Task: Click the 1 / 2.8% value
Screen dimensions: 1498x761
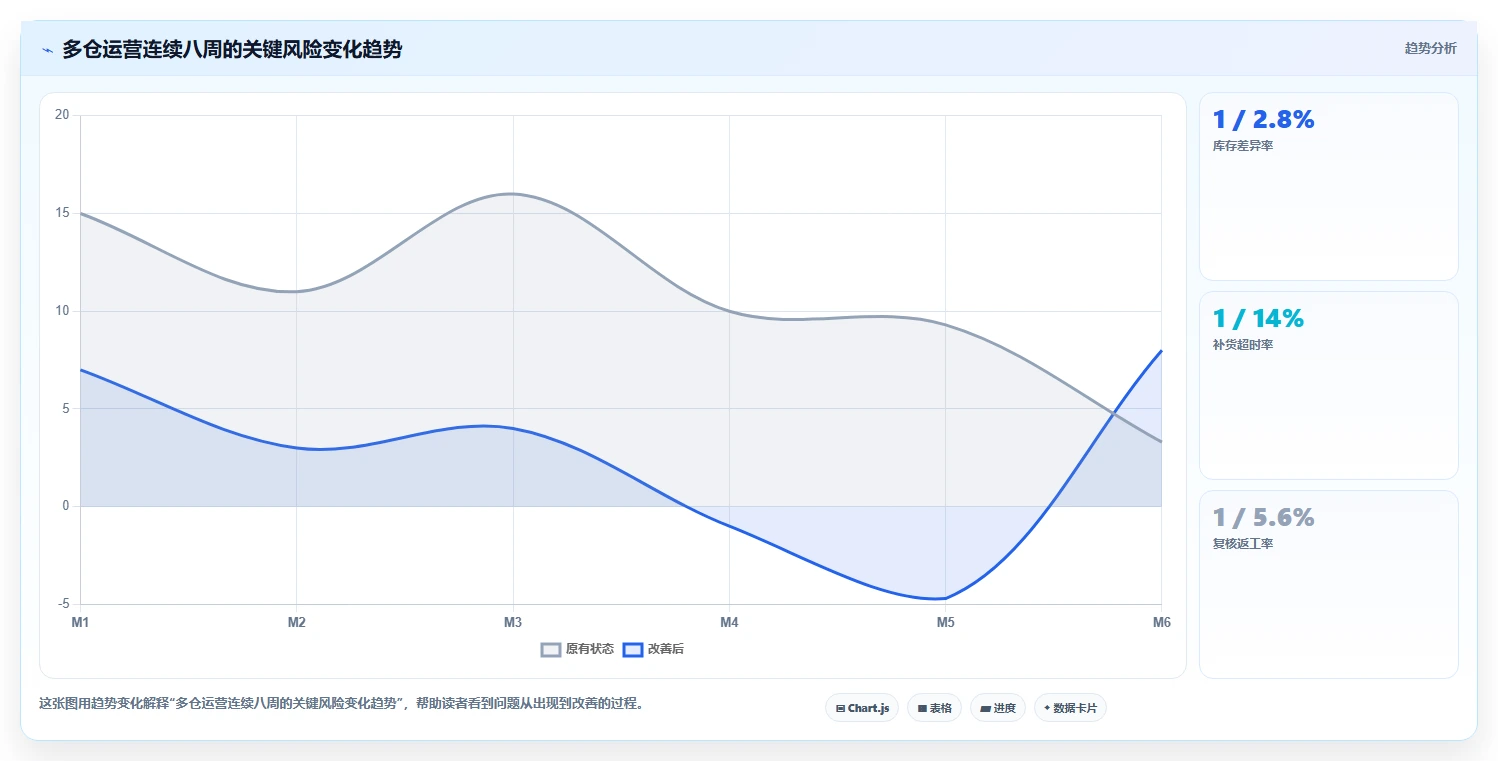Action: [1263, 120]
